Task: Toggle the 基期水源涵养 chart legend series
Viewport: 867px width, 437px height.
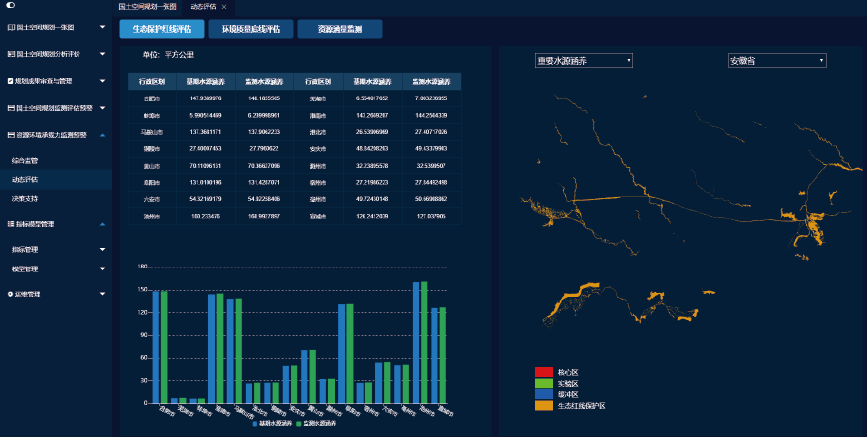Action: click(272, 425)
